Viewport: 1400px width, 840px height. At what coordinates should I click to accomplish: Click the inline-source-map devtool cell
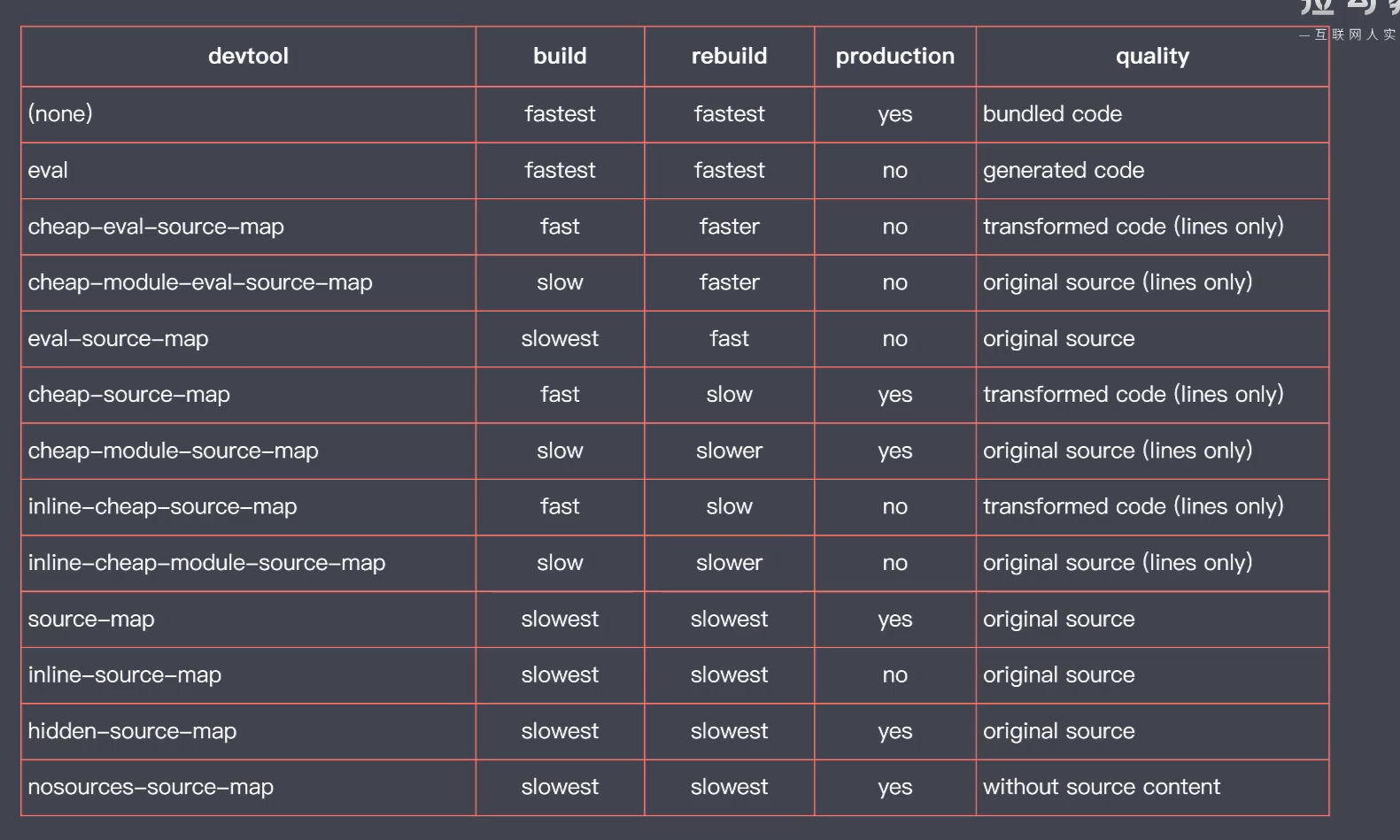124,674
